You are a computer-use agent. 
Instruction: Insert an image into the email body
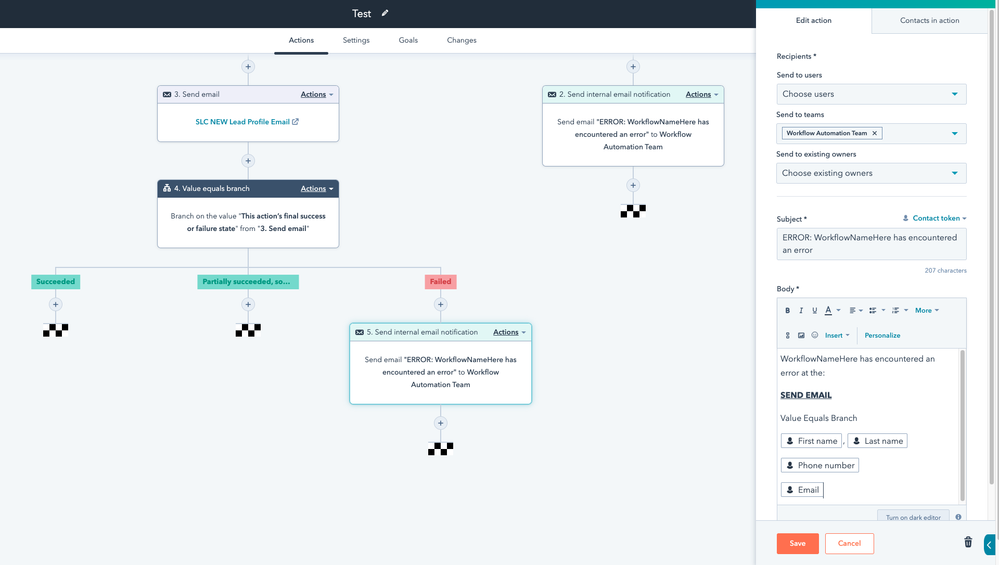801,336
